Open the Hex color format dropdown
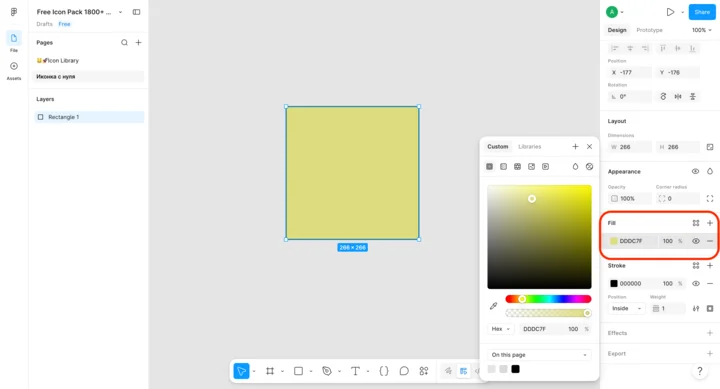Viewport: 720px width, 389px height. [x=501, y=329]
